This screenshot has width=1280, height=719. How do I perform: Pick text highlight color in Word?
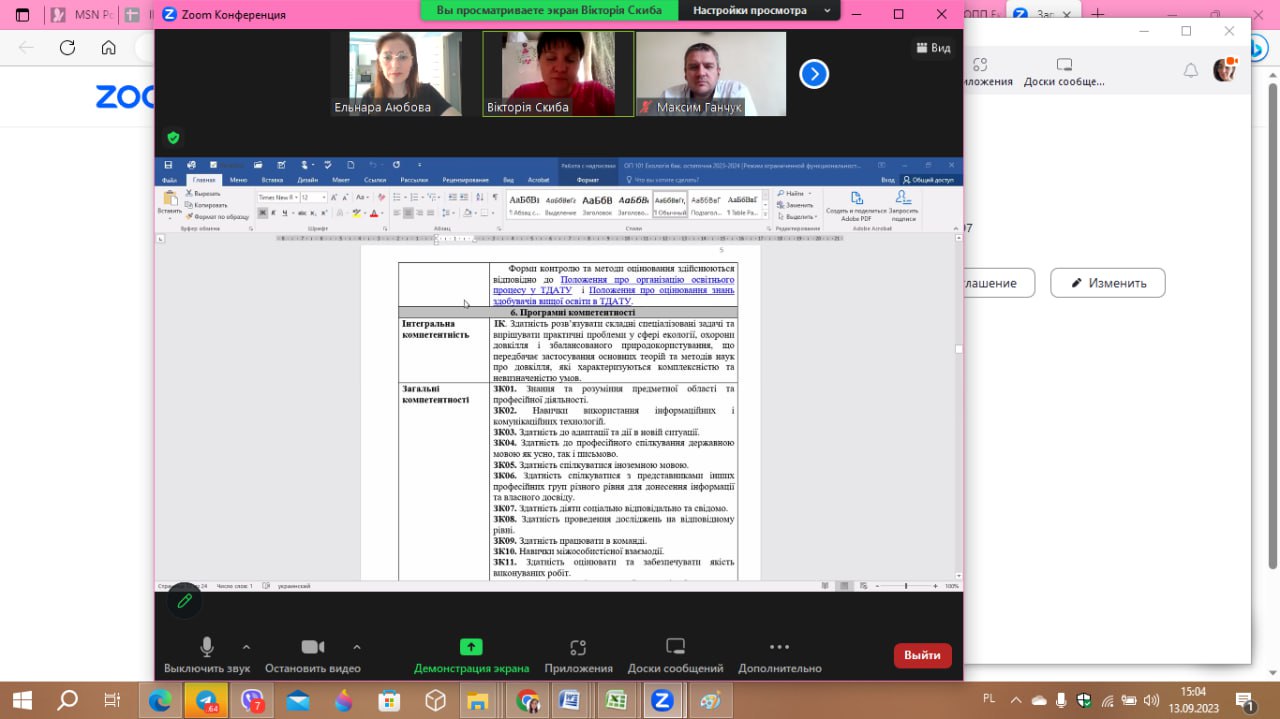point(355,213)
